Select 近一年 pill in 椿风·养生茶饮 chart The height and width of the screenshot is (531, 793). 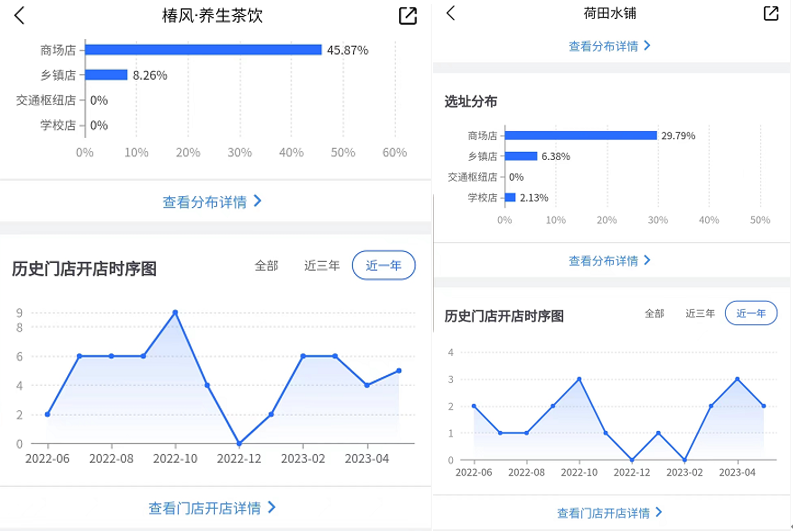click(x=384, y=266)
